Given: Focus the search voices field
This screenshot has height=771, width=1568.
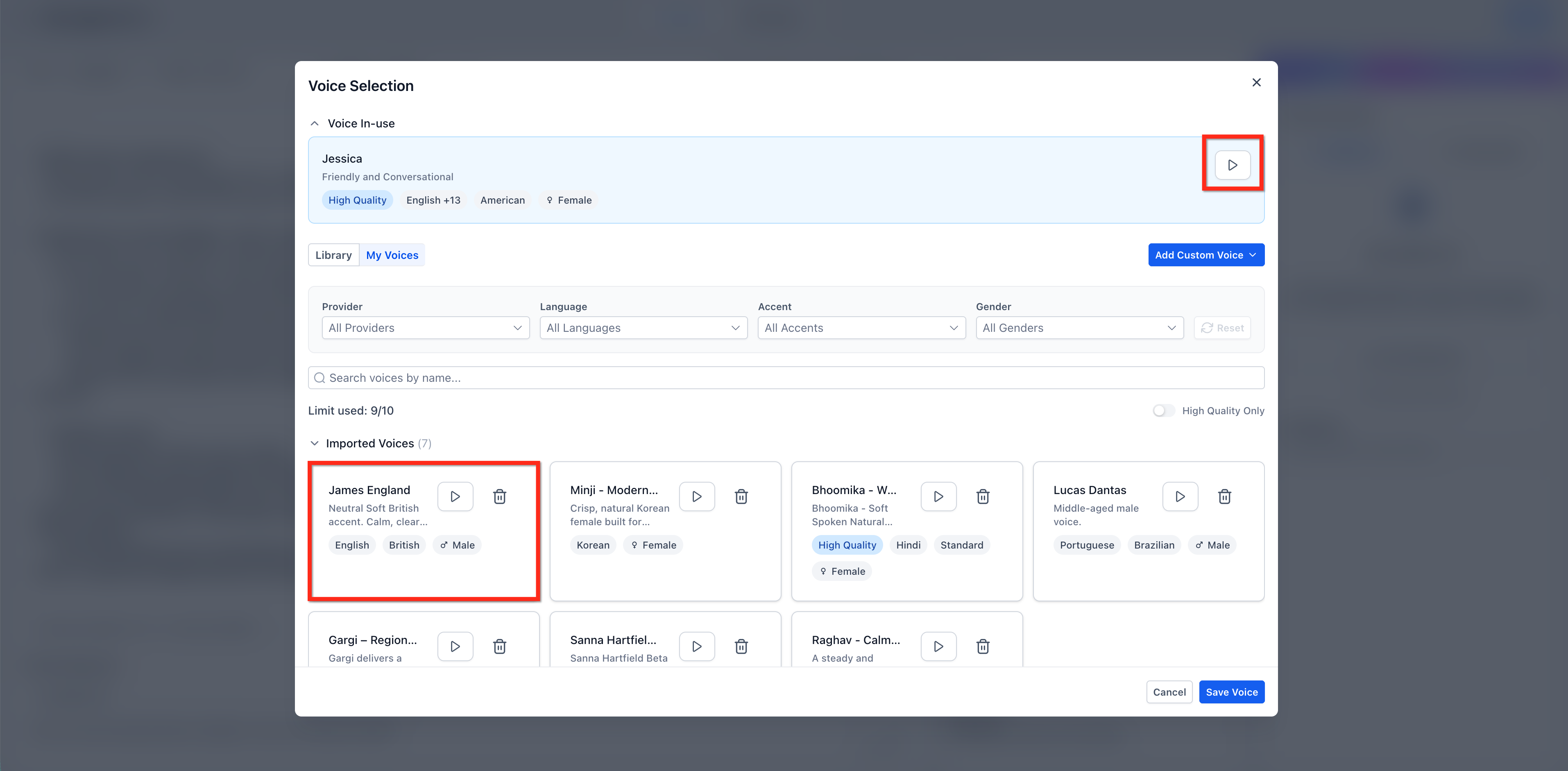Looking at the screenshot, I should pos(786,378).
